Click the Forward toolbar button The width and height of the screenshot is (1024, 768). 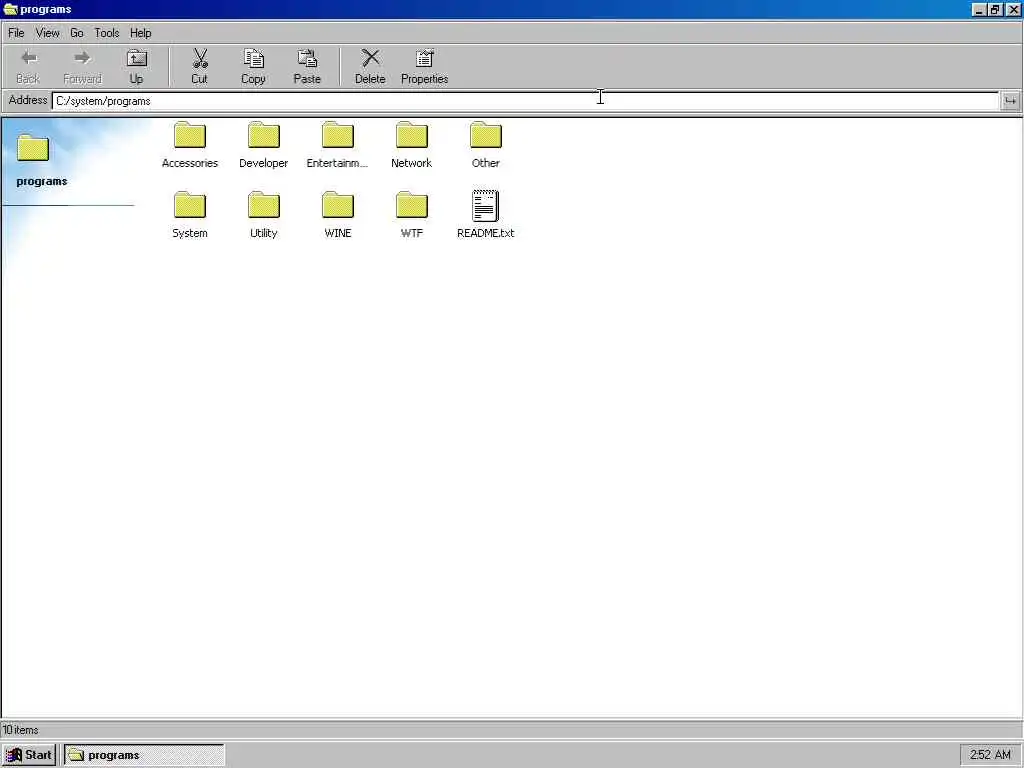82,67
